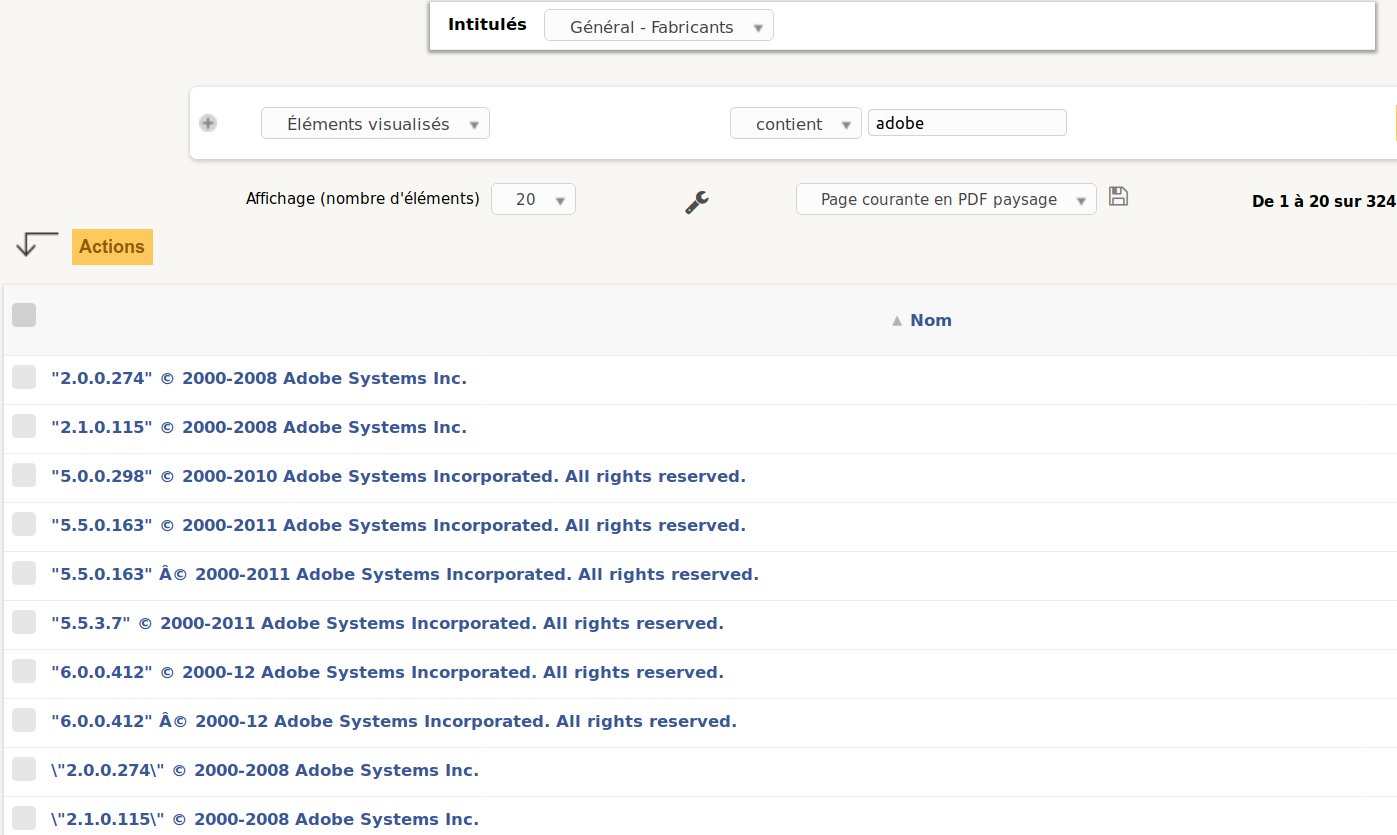Open the contient operator dropdown
Viewport: 1397px width, 835px height.
[x=796, y=124]
